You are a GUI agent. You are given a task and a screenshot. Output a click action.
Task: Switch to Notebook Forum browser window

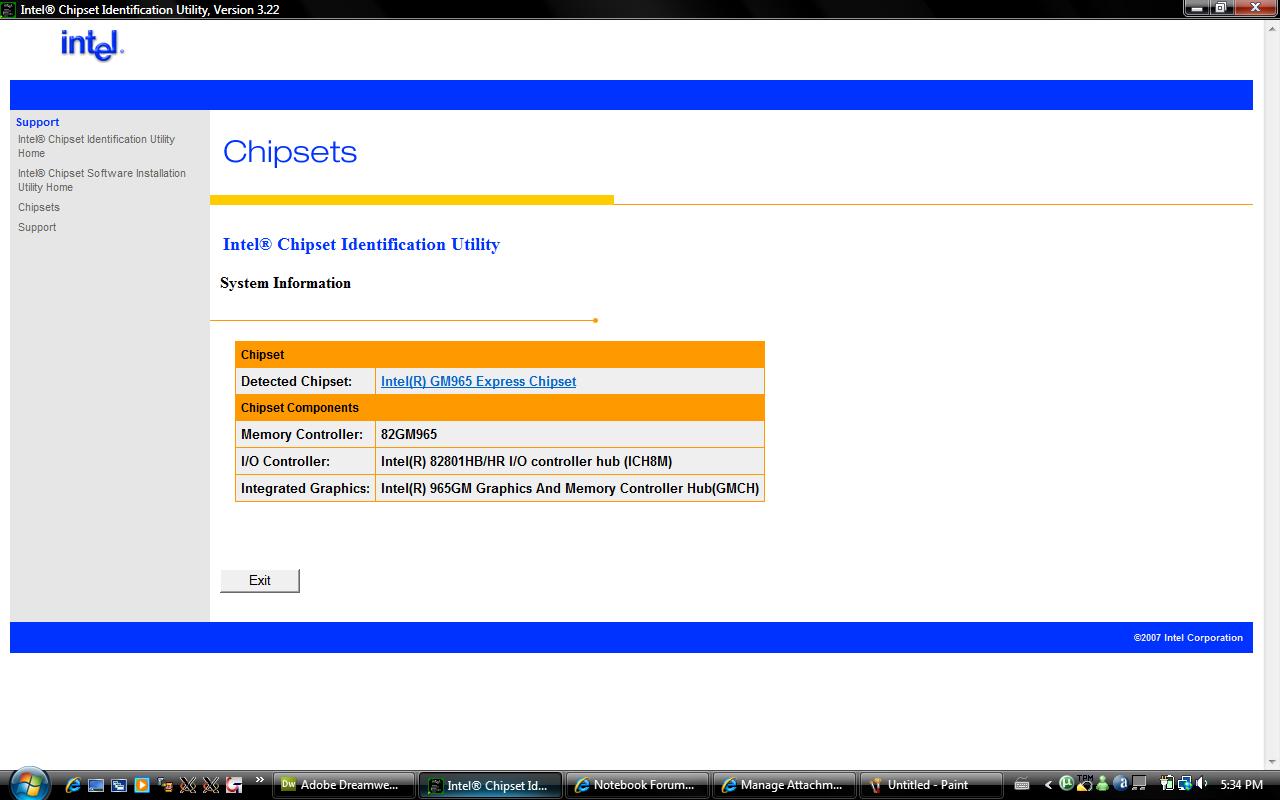coord(637,785)
